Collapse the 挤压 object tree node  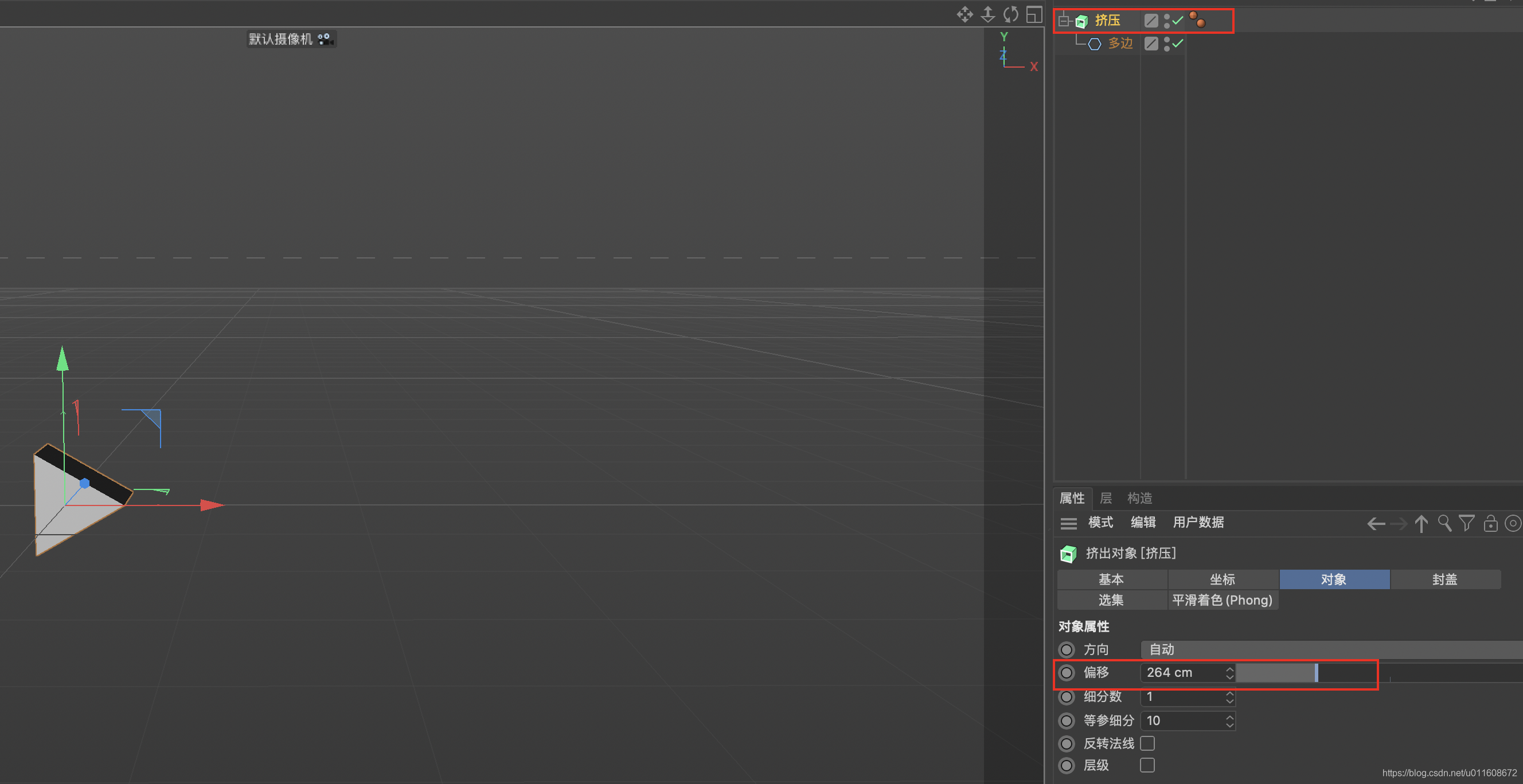(x=1064, y=21)
